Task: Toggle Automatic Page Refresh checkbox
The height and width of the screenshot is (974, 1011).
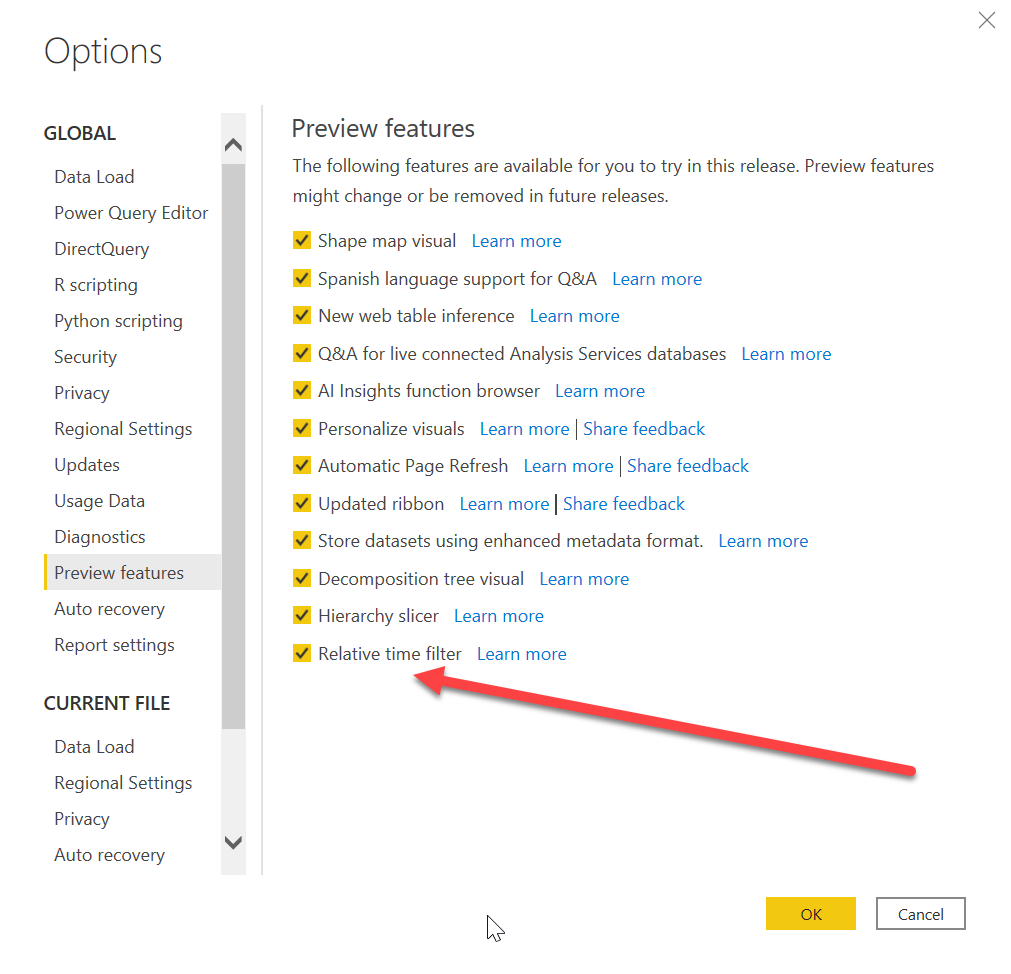Action: point(302,465)
